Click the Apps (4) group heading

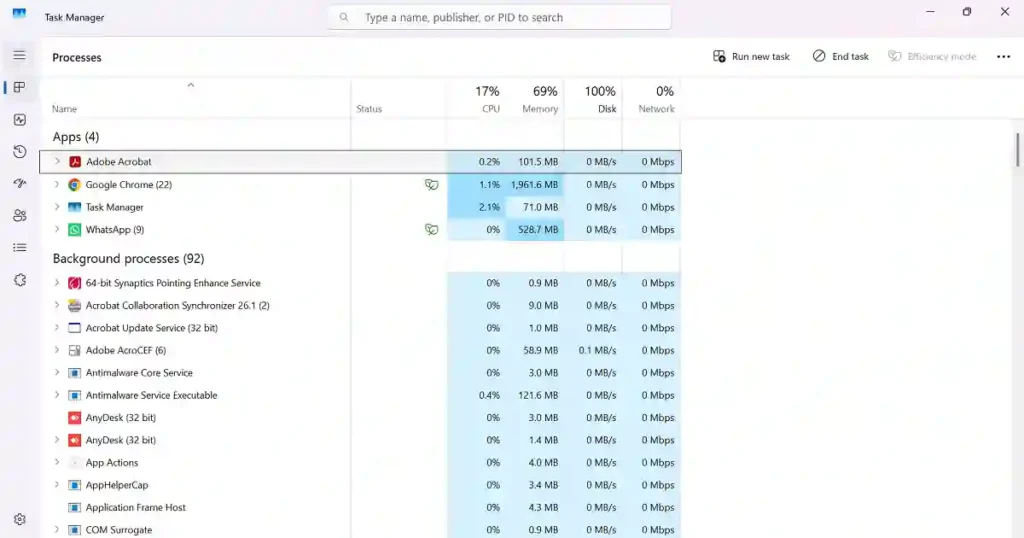[x=76, y=137]
